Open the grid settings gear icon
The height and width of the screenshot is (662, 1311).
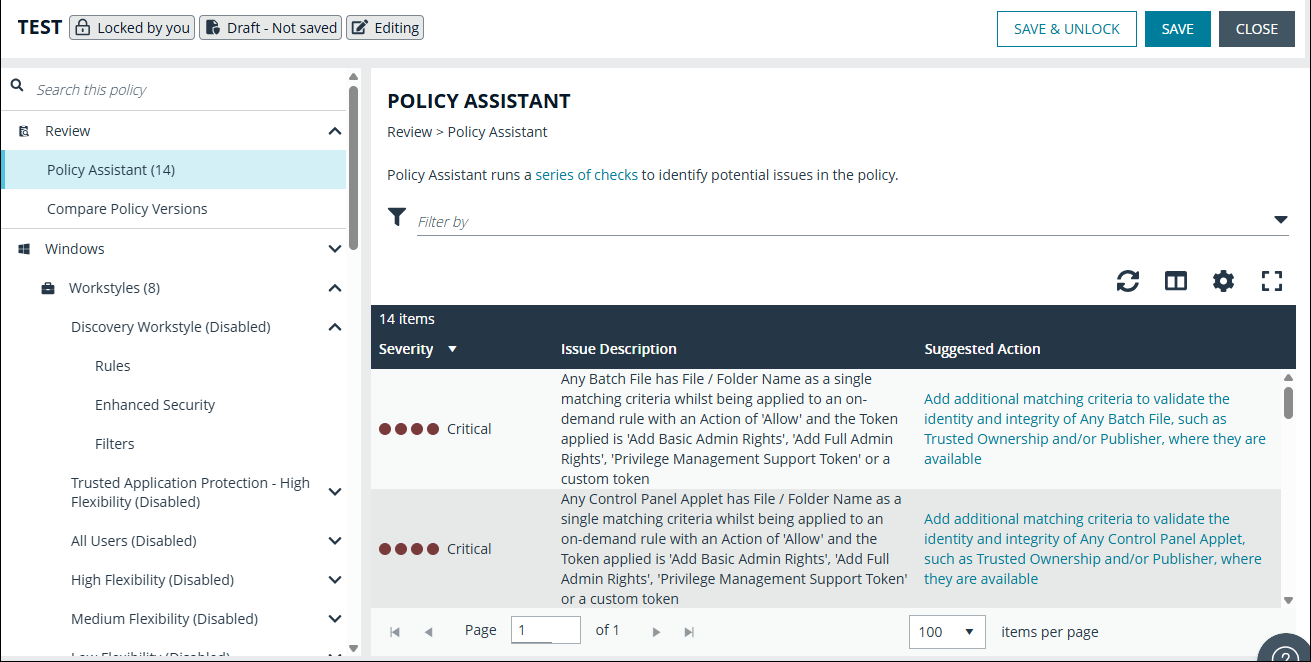(1223, 281)
